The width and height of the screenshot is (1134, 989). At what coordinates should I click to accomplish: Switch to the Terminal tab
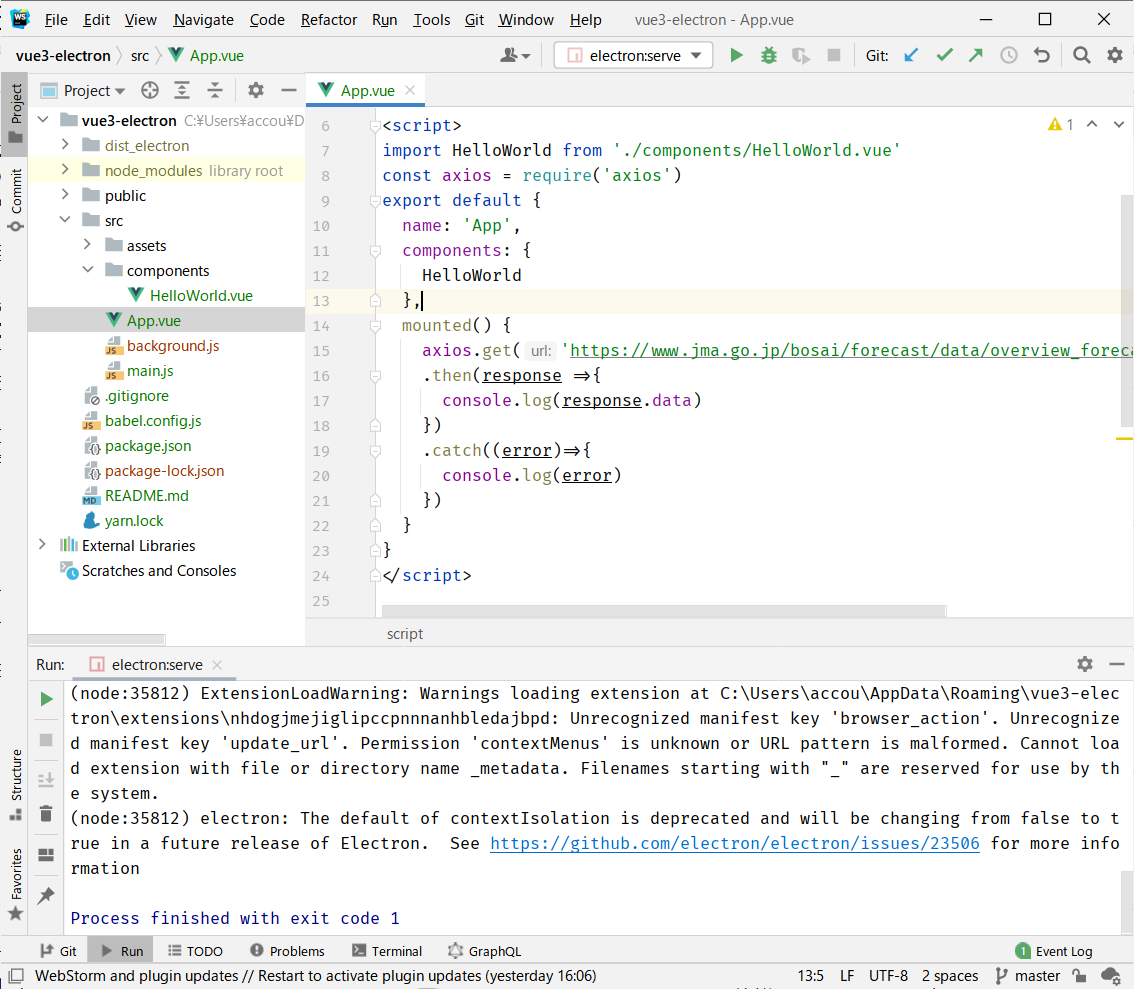click(x=387, y=951)
